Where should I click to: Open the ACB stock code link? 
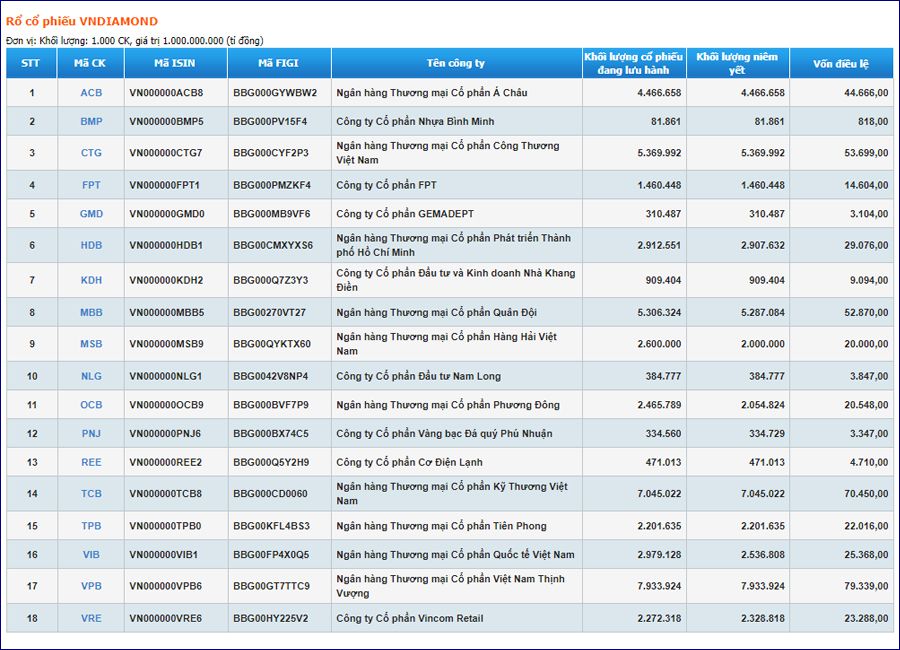click(91, 93)
